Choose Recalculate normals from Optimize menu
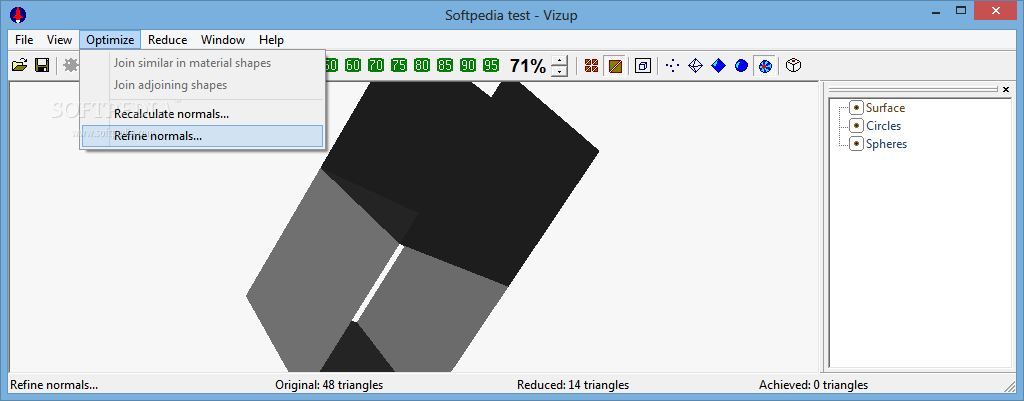Screen dimensions: 1024x401 202,114
